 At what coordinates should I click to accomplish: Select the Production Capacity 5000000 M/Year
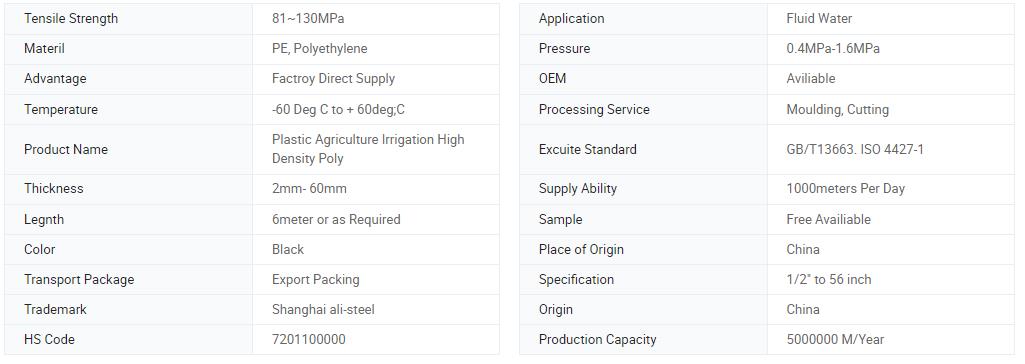pyautogui.click(x=835, y=339)
